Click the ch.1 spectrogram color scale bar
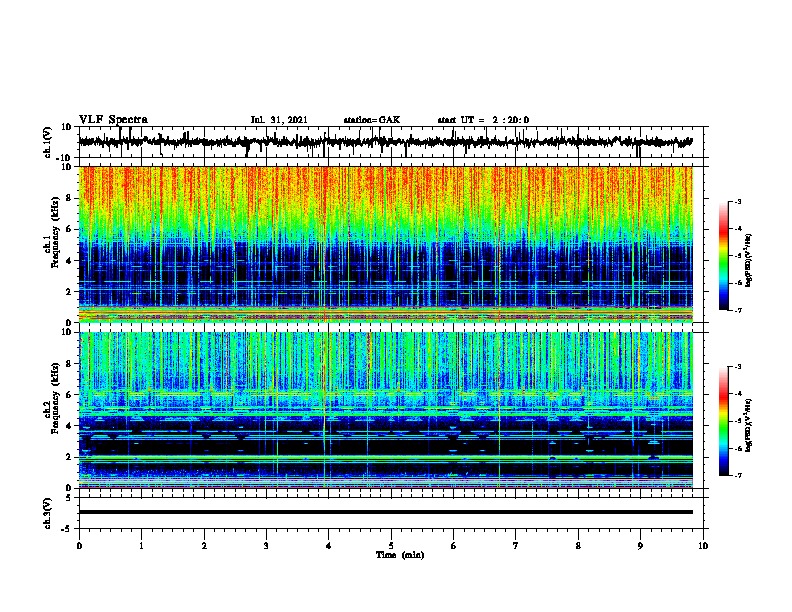The height and width of the screenshot is (612, 792). tap(724, 256)
